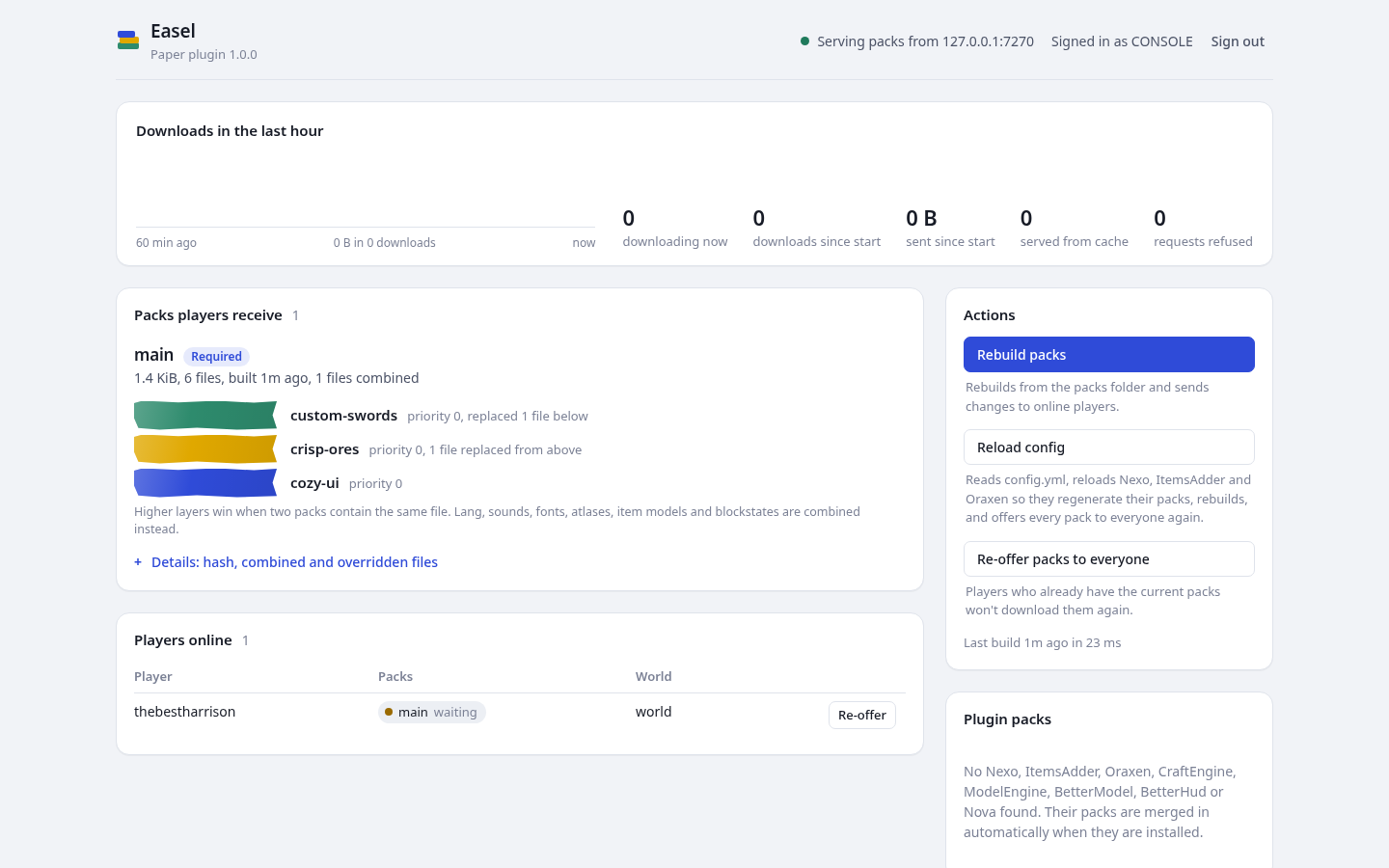Click the downloading now stat
The height and width of the screenshot is (868, 1389).
(x=675, y=229)
